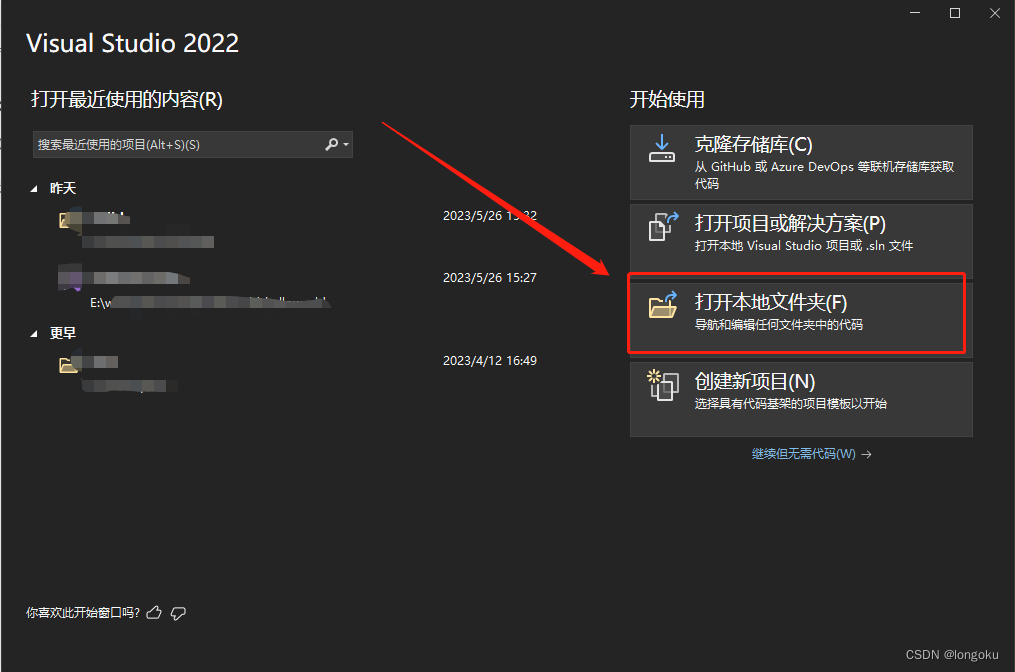Close the Visual Studio 2022 start window
This screenshot has height=672, width=1015.
pos(995,13)
